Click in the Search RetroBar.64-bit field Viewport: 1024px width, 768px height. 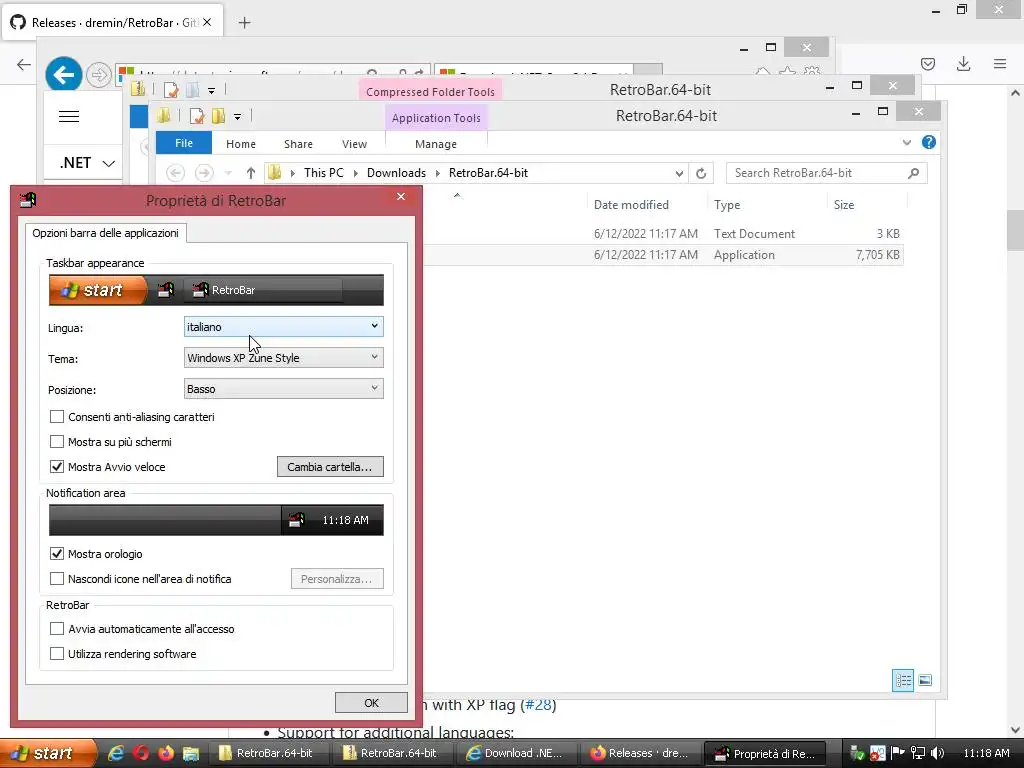click(826, 173)
